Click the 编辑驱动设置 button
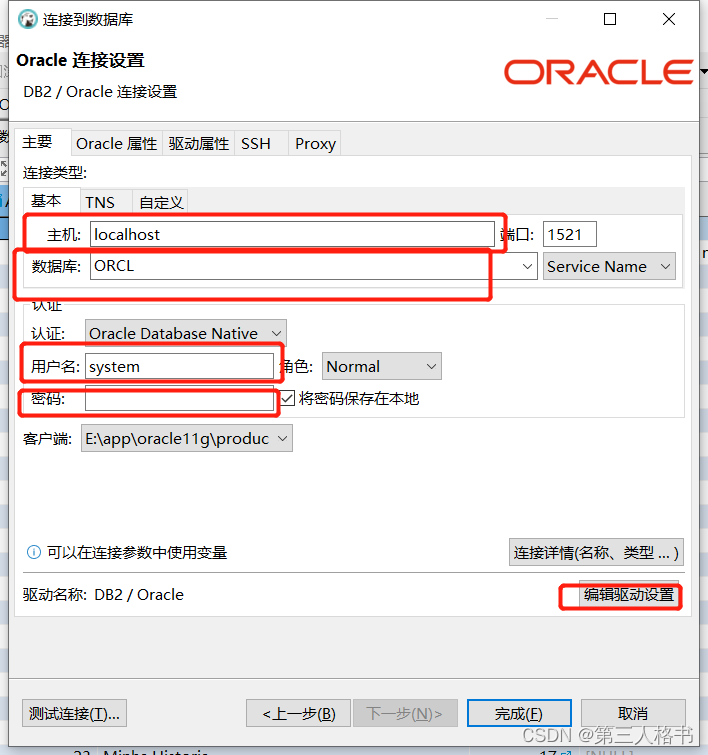708x755 pixels. point(629,595)
